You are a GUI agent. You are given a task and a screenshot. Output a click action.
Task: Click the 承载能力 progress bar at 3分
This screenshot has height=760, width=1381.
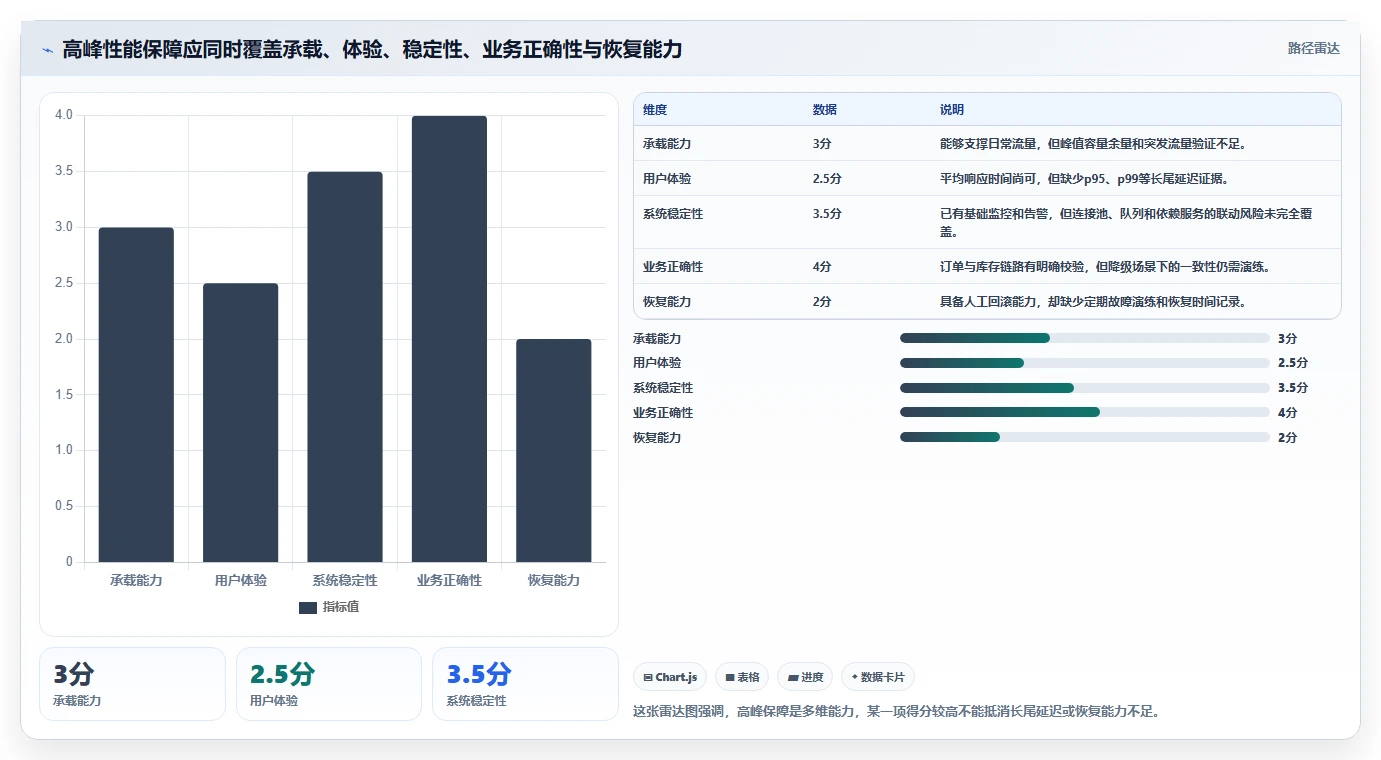(x=1085, y=338)
